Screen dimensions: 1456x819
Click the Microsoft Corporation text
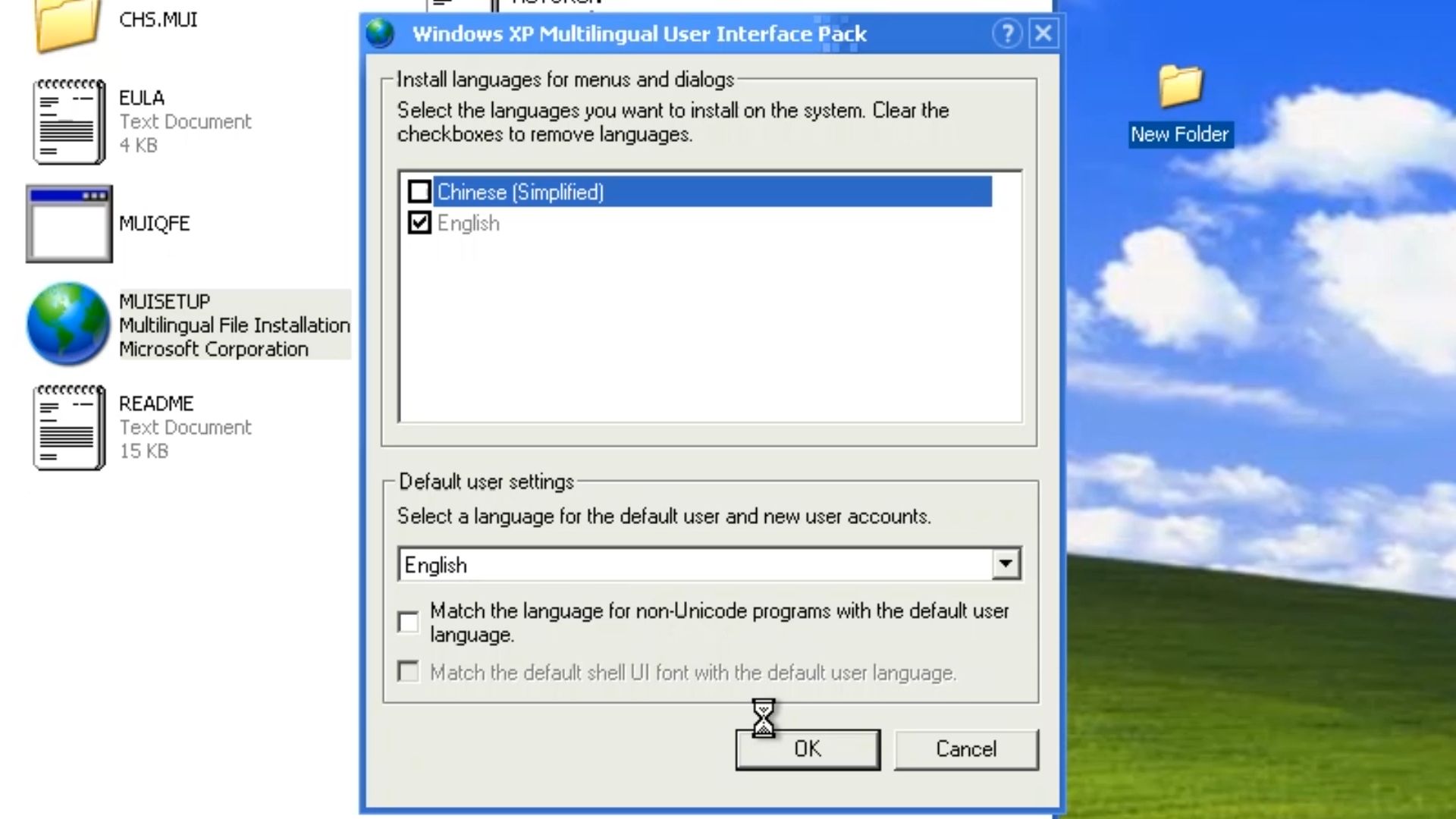(x=214, y=349)
